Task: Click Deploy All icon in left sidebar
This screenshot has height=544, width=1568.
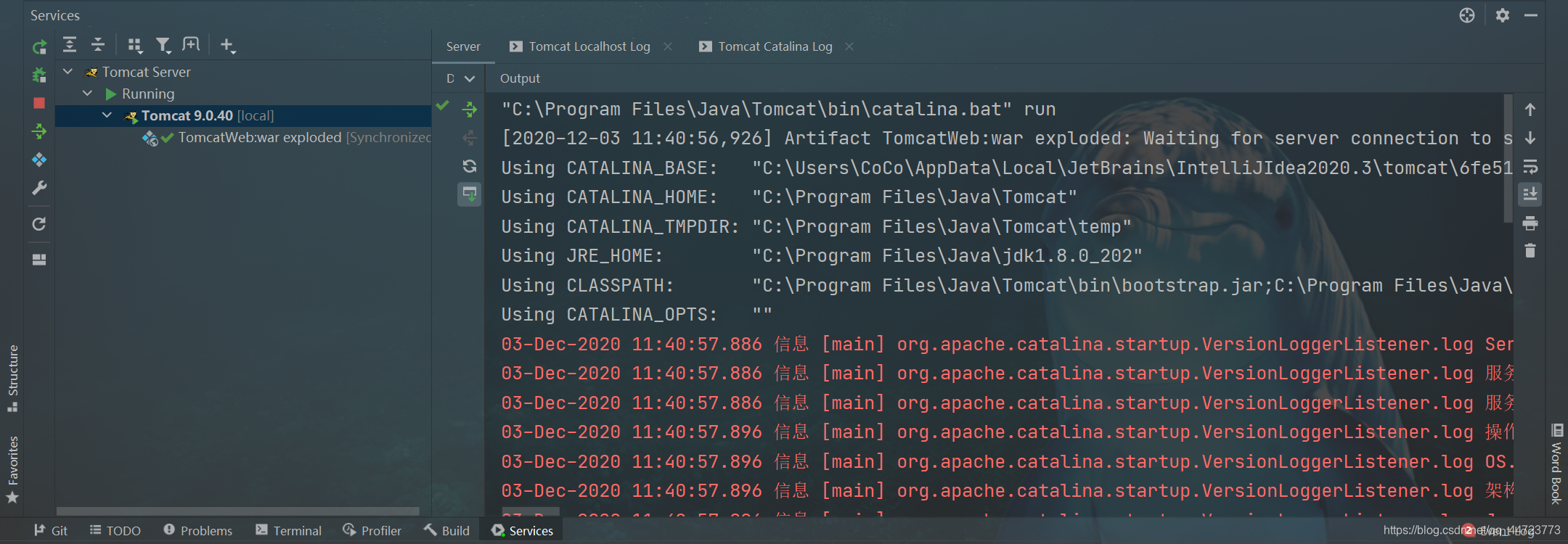Action: click(x=39, y=131)
